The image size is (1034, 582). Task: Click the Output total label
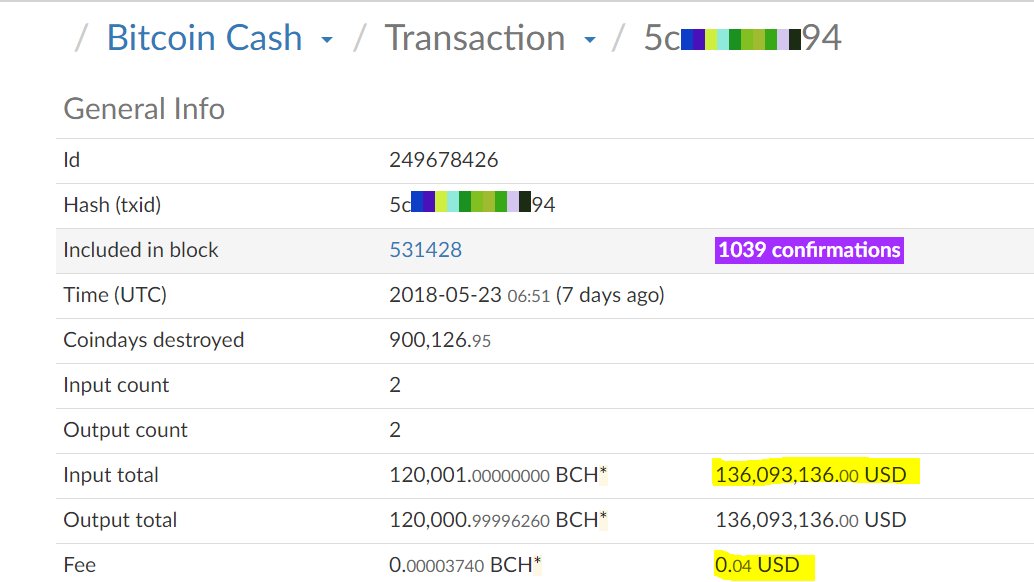coord(120,520)
